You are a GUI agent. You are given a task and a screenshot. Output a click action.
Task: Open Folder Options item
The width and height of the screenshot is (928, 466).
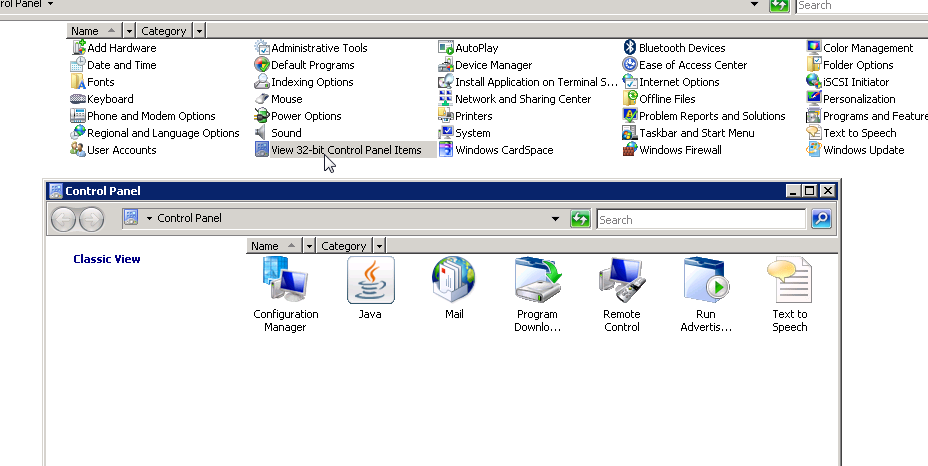tap(850, 65)
